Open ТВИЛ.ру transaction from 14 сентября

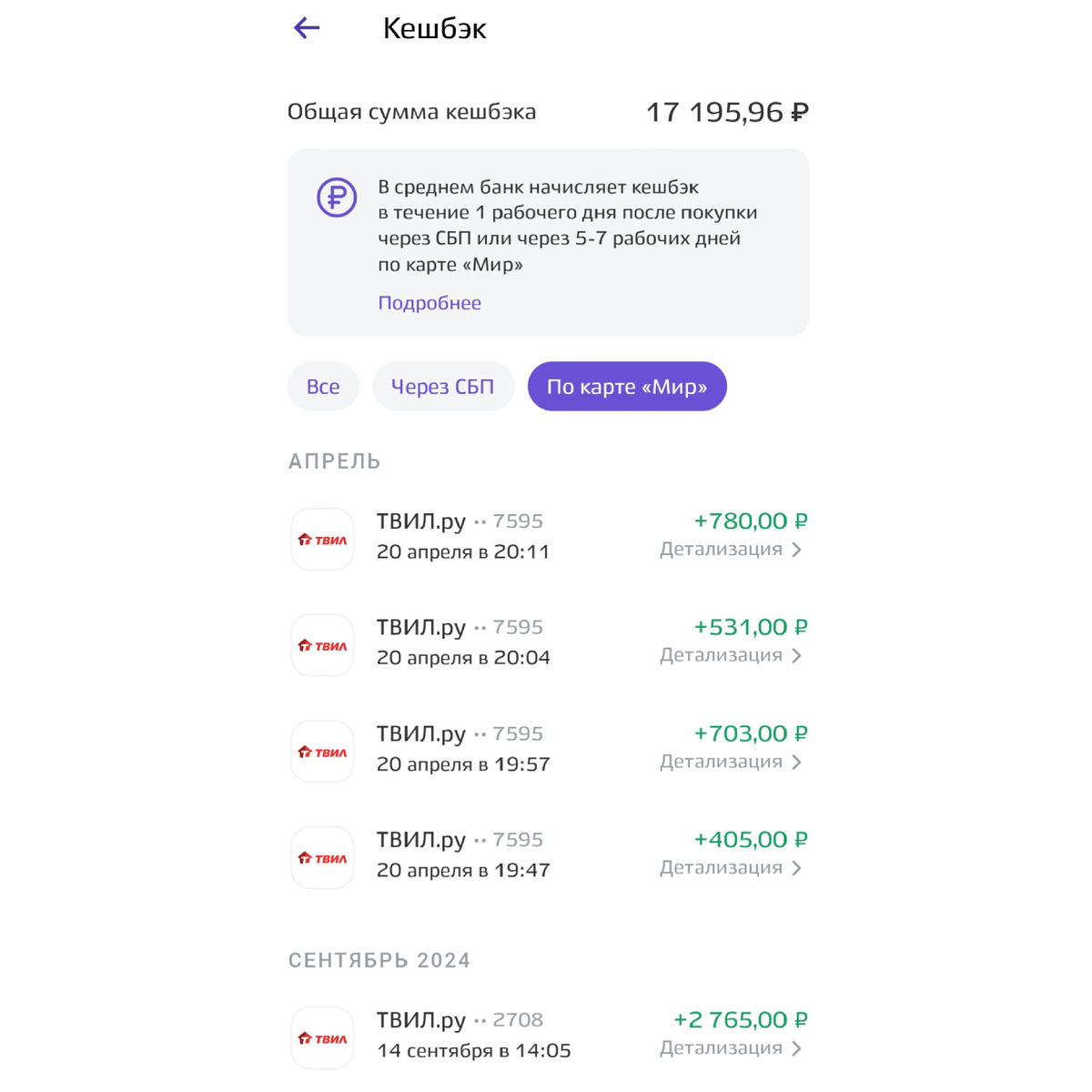tap(473, 1036)
